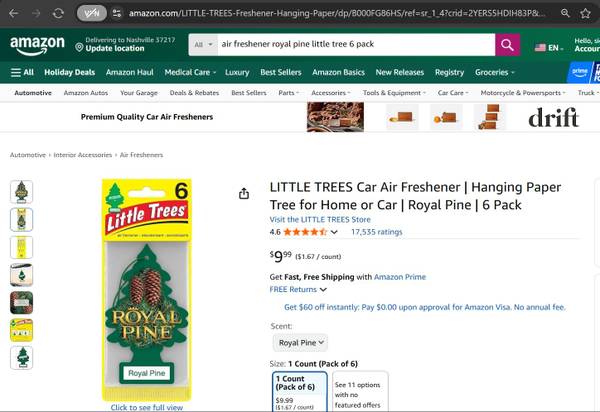The image size is (600, 412).
Task: Reload the page in browser
Action: pyautogui.click(x=59, y=13)
